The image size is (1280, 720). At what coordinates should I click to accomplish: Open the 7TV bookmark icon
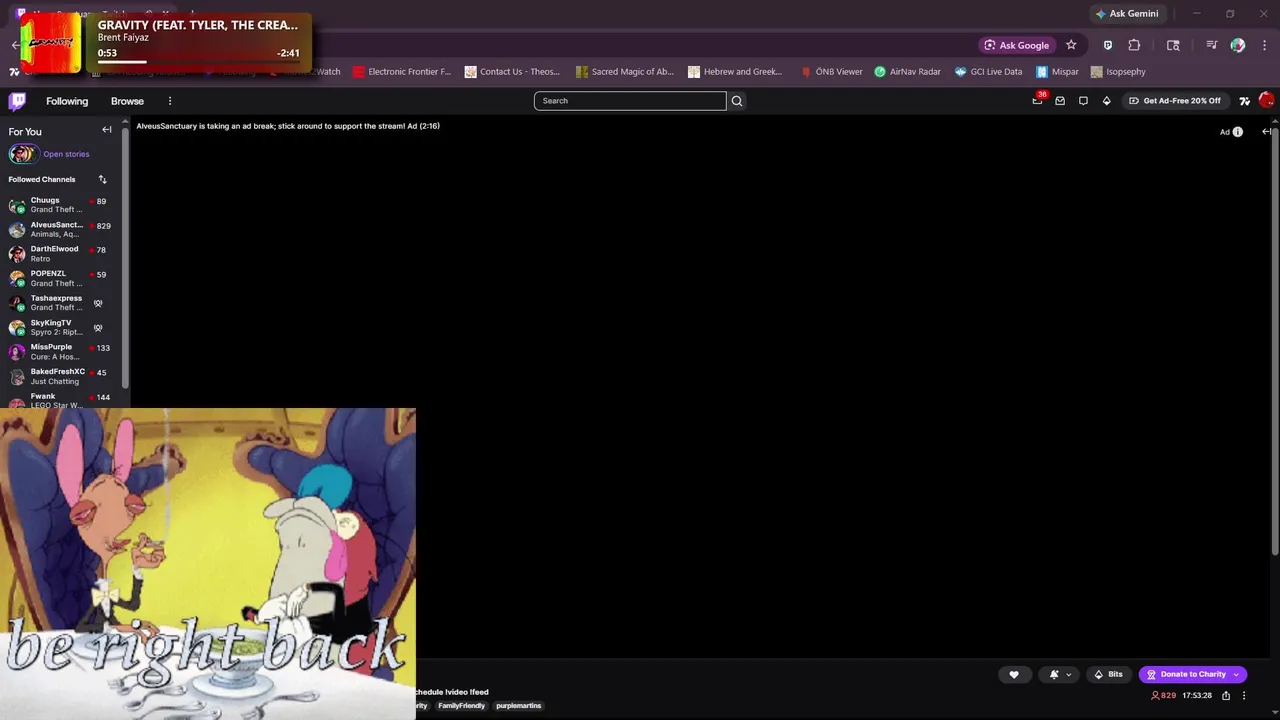click(x=14, y=72)
